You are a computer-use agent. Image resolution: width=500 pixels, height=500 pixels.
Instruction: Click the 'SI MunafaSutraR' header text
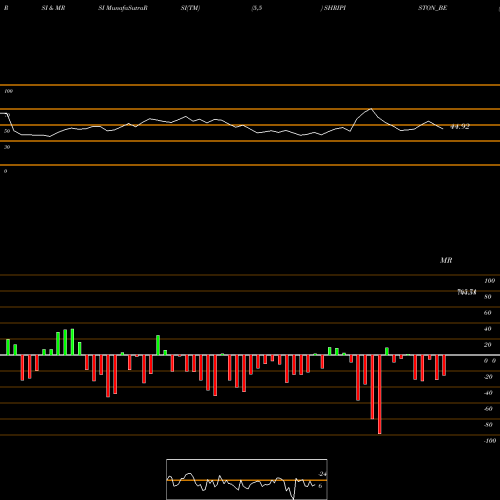[123, 8]
